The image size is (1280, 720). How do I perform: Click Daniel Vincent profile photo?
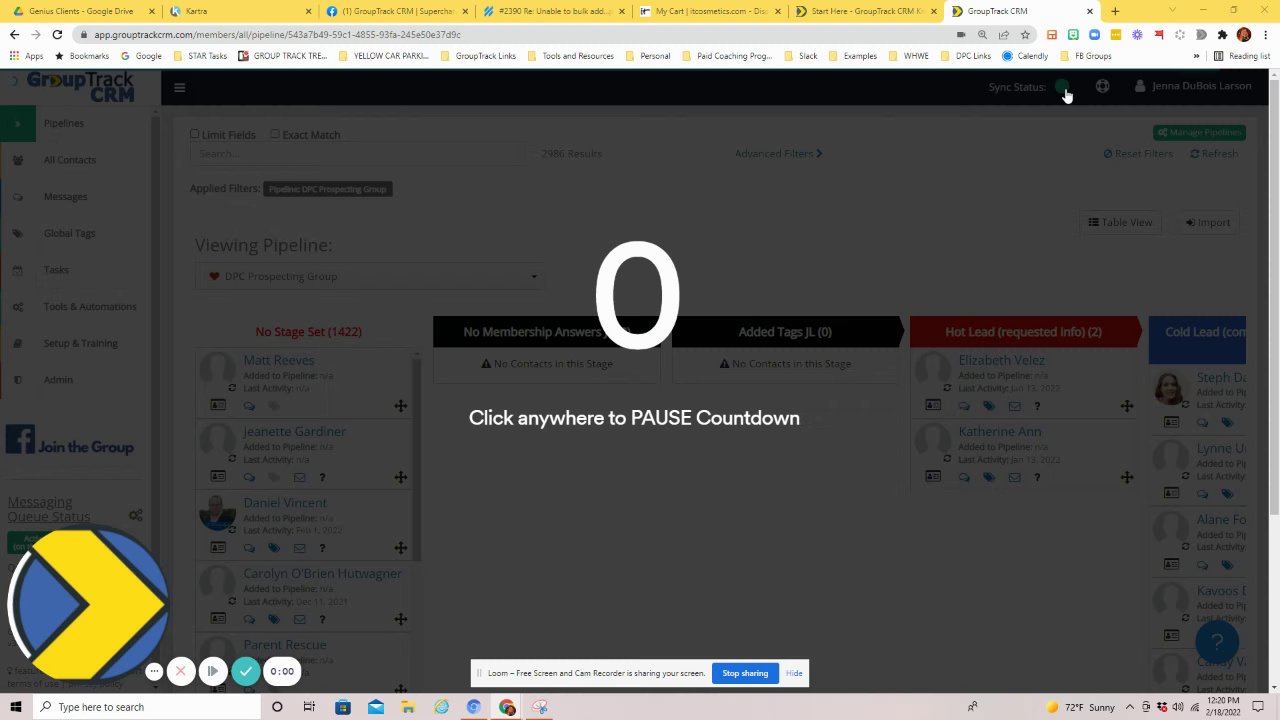click(217, 514)
